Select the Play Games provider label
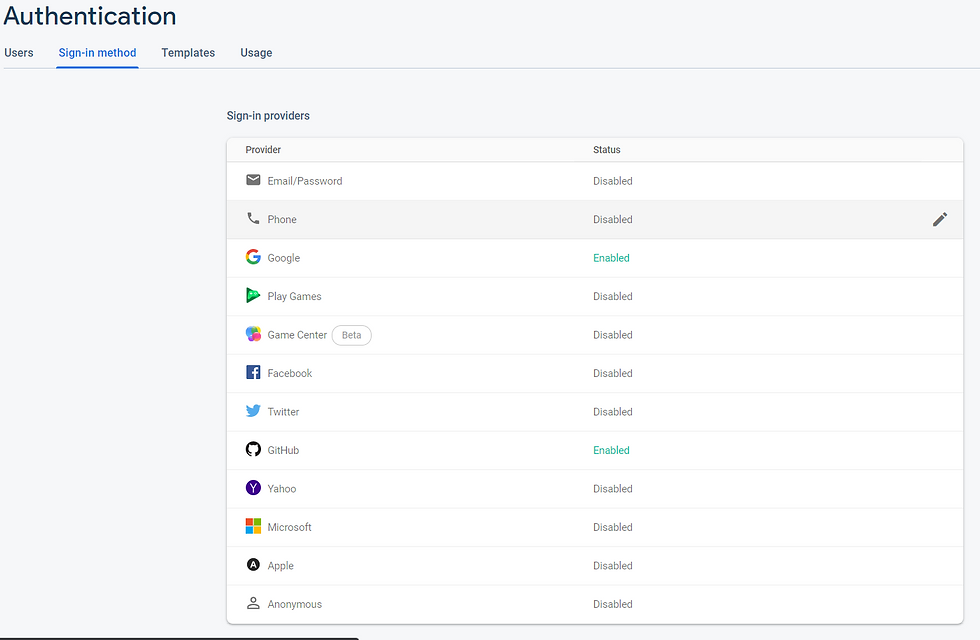The width and height of the screenshot is (980, 640). pyautogui.click(x=294, y=296)
